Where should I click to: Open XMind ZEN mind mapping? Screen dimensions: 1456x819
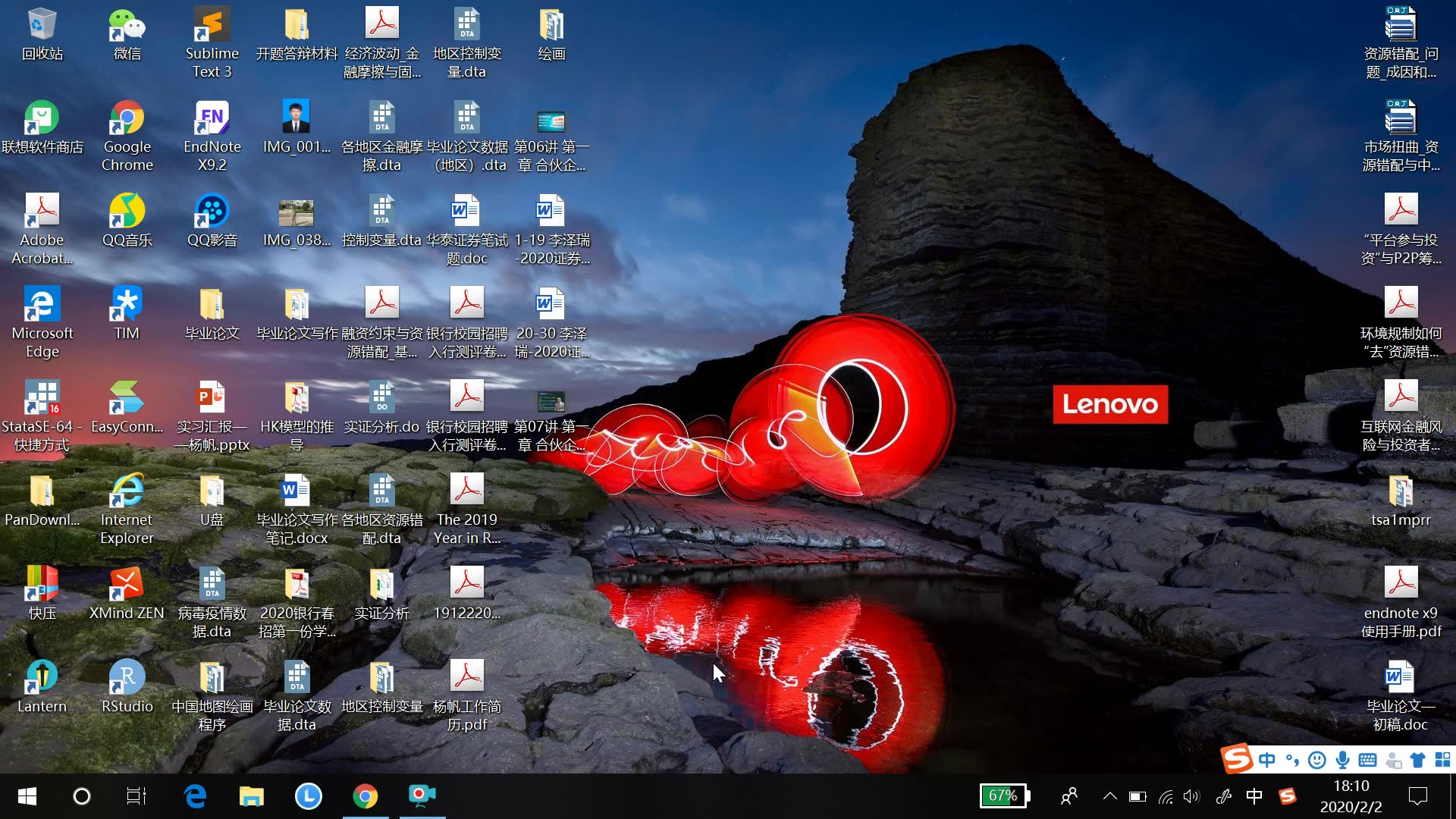tap(126, 590)
